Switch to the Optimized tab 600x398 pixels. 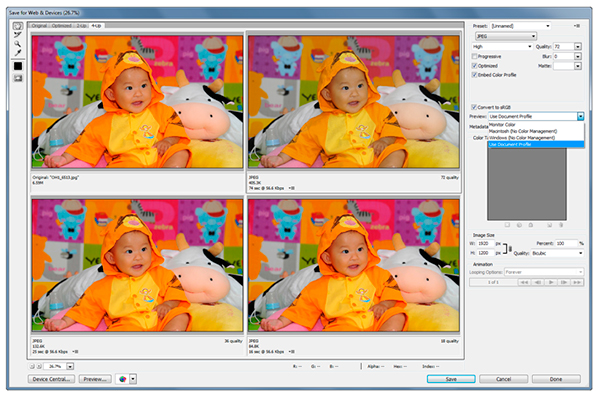point(62,26)
